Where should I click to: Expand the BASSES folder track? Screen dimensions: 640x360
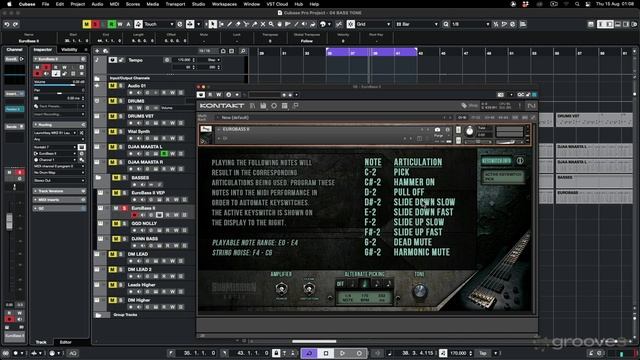click(98, 178)
